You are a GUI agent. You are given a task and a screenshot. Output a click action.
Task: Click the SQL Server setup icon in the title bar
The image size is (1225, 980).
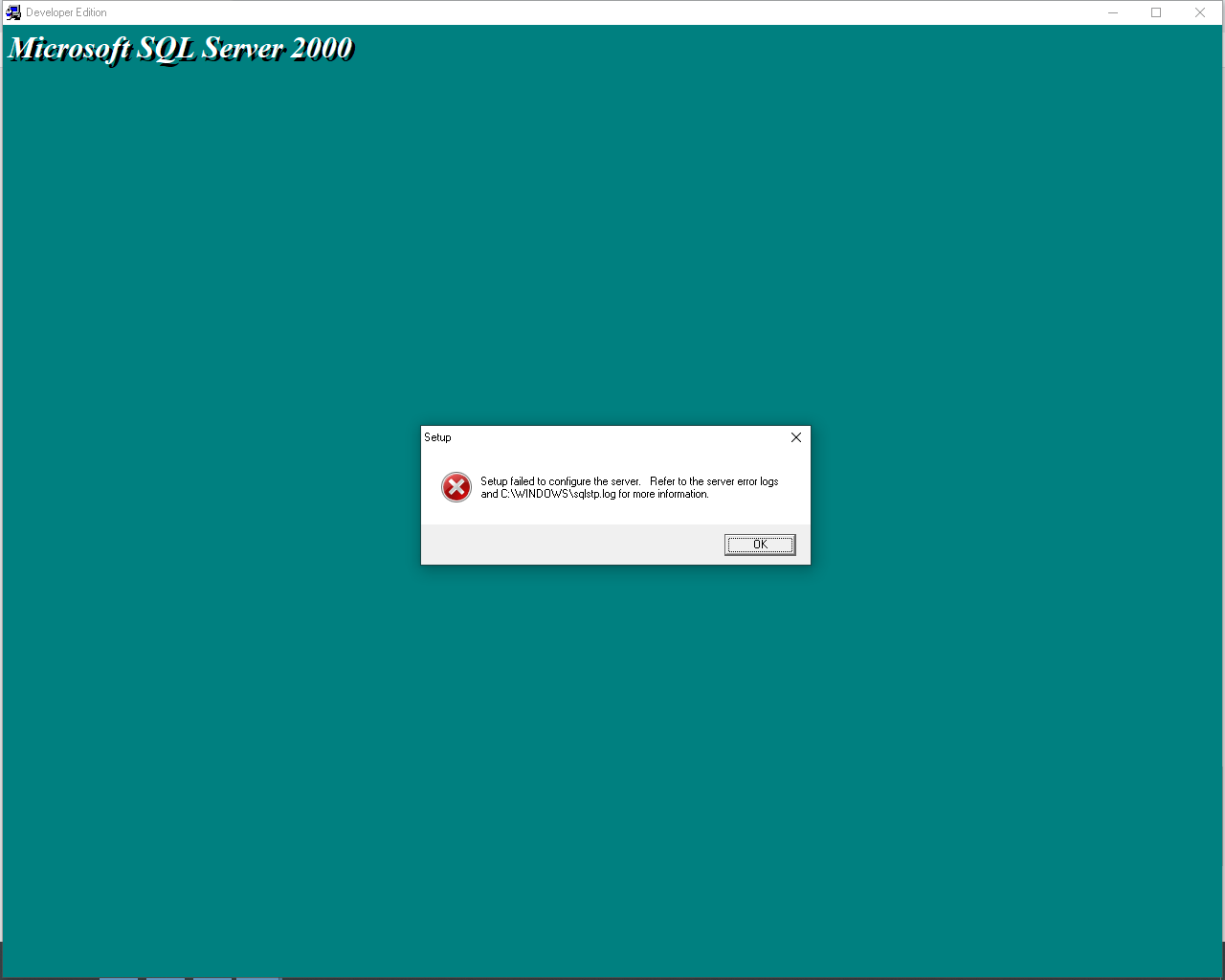[x=13, y=12]
